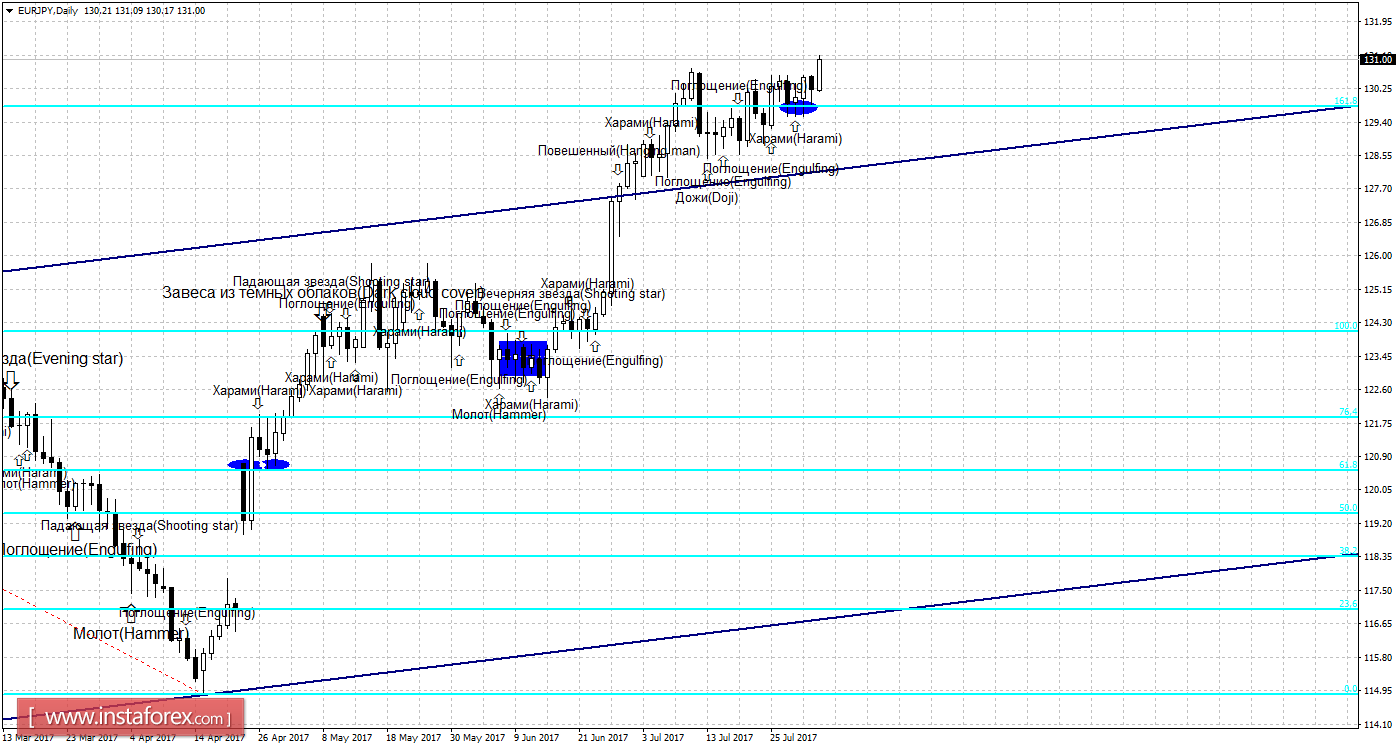Select the Завеса из темных облаков(Dark cloud cover) label
1398x749 pixels.
pos(325,293)
